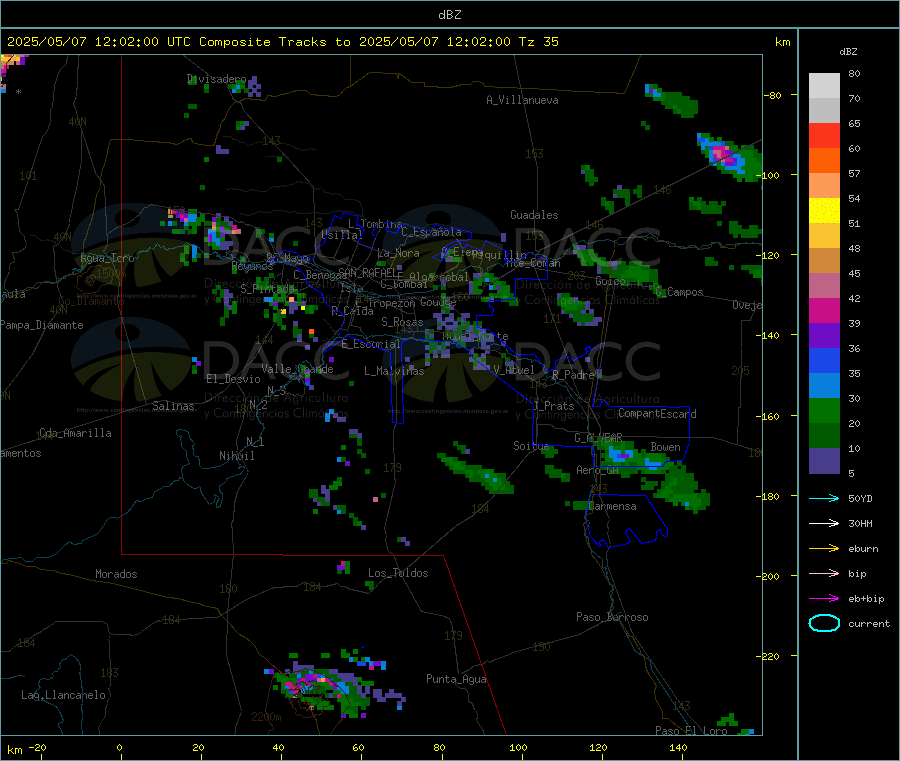
Task: Click the Pampa_Diamante location label
Action: pos(41,325)
